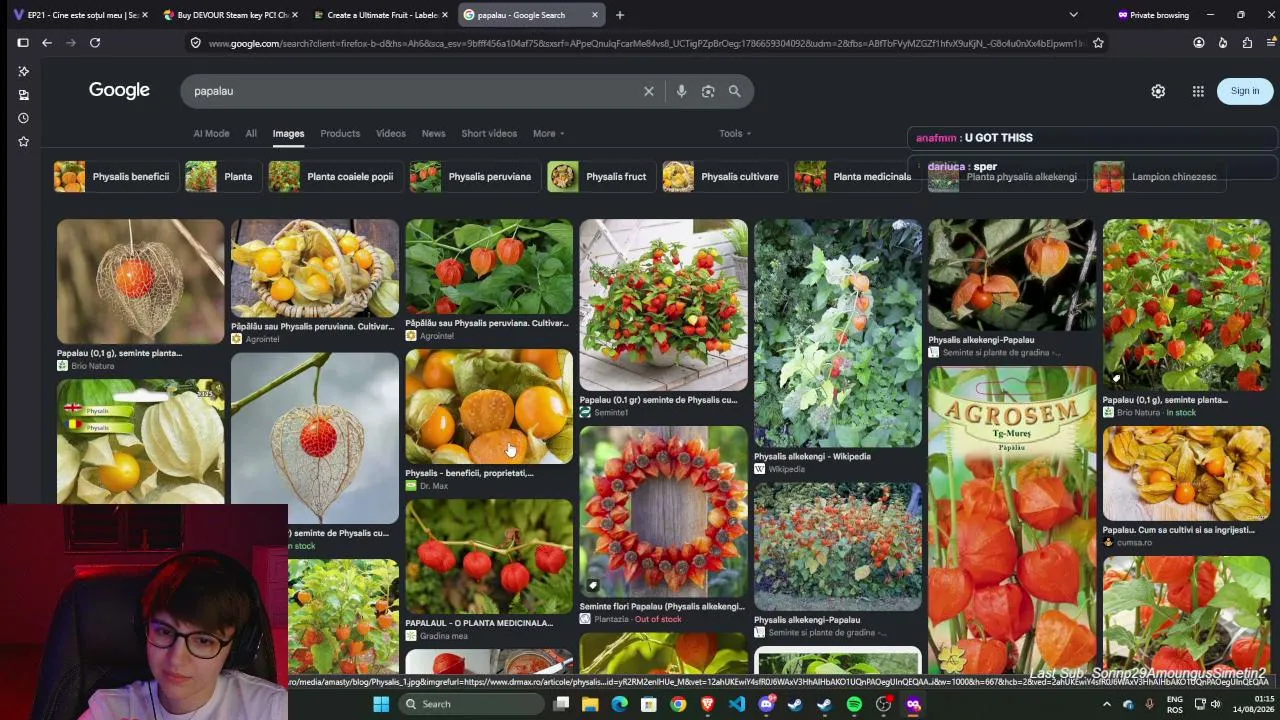Image resolution: width=1280 pixels, height=720 pixels.
Task: Open Spotify from the taskbar
Action: [x=854, y=704]
